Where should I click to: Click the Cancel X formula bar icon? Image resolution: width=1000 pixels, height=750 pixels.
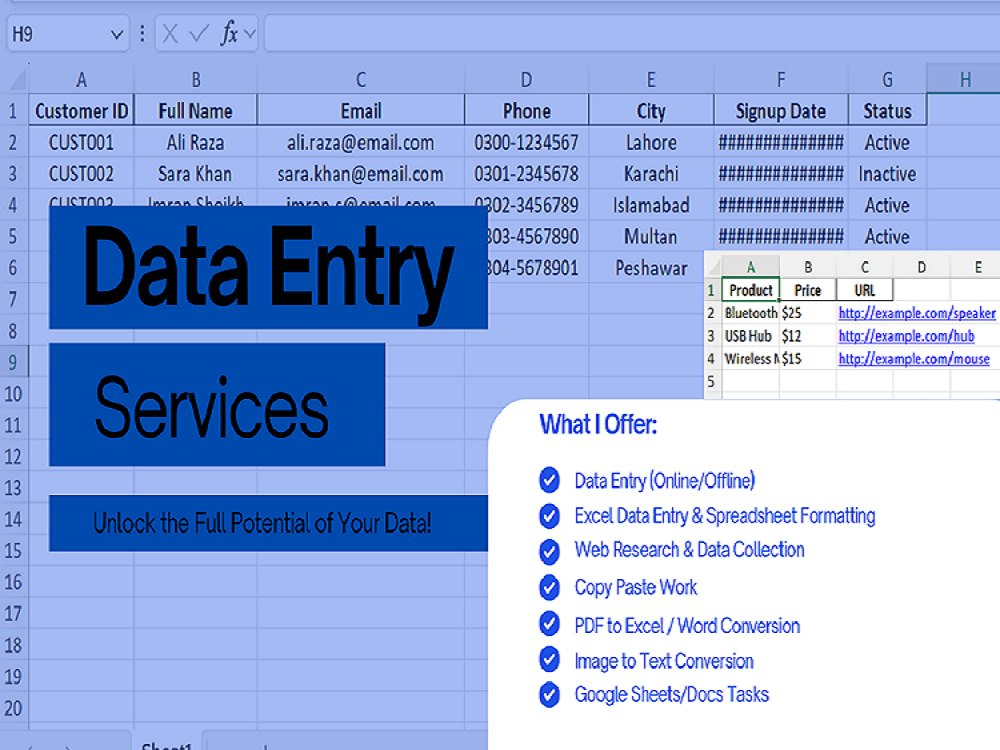click(x=170, y=34)
